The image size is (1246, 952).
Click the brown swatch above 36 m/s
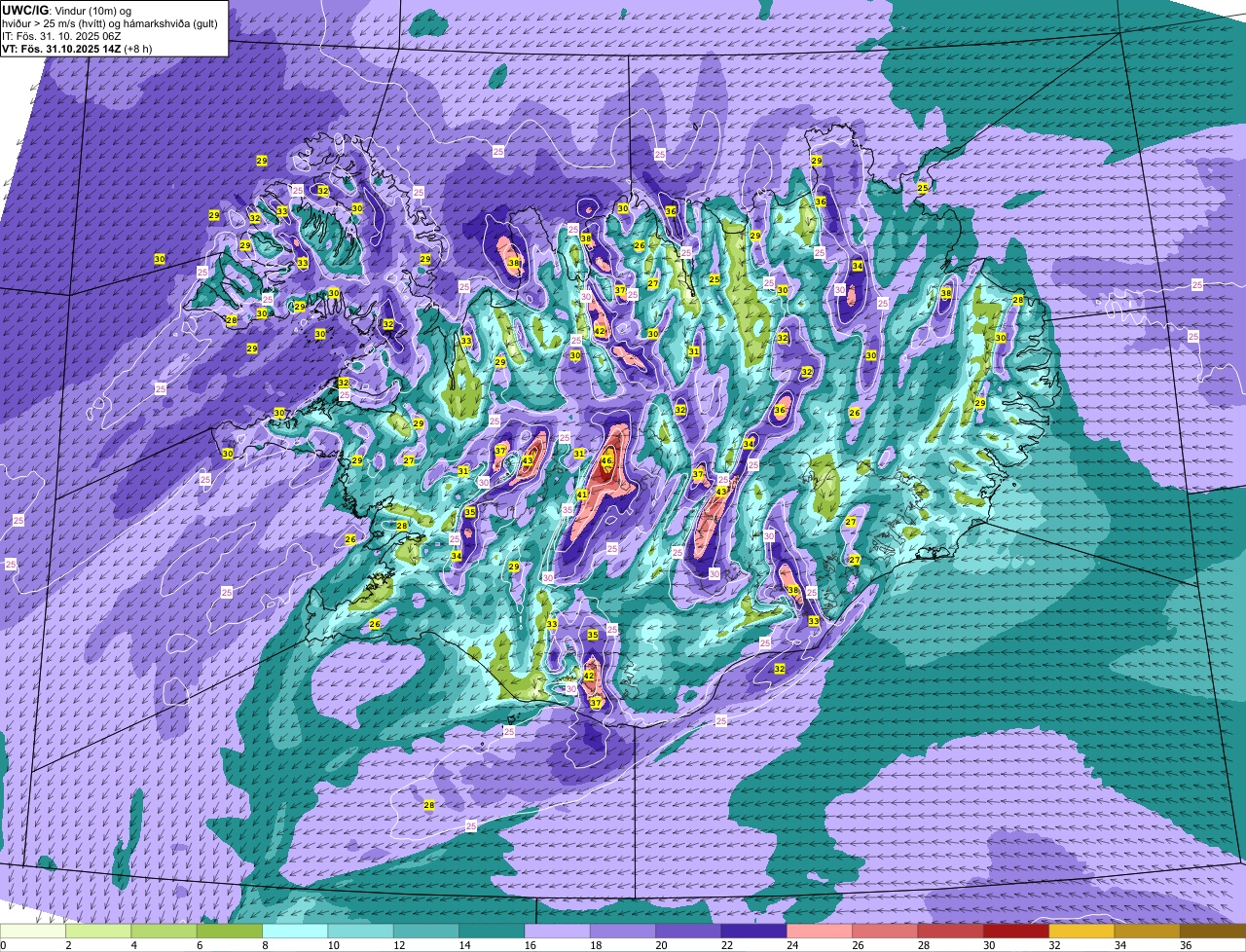1213,932
